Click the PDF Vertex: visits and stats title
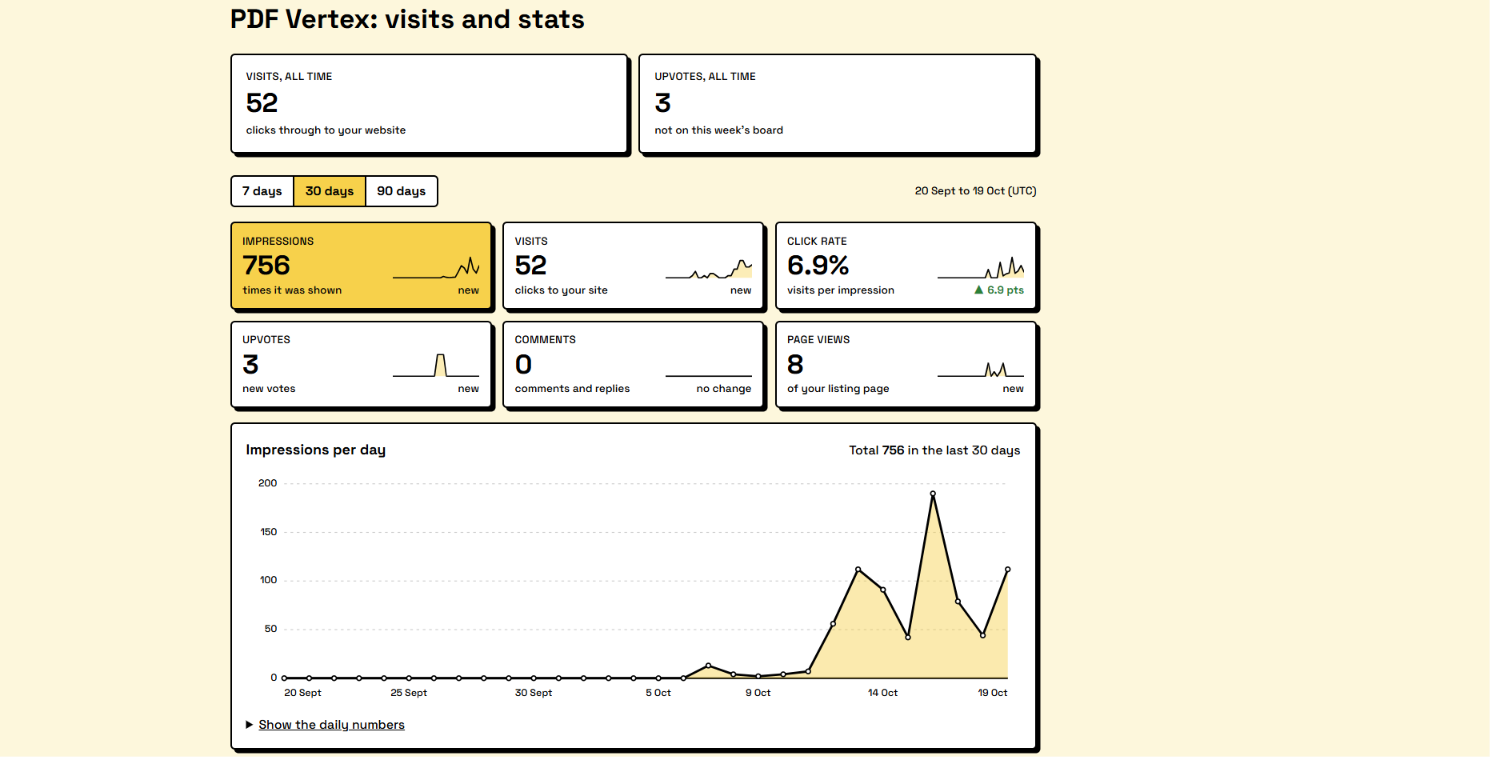The image size is (1490, 757). 407,19
